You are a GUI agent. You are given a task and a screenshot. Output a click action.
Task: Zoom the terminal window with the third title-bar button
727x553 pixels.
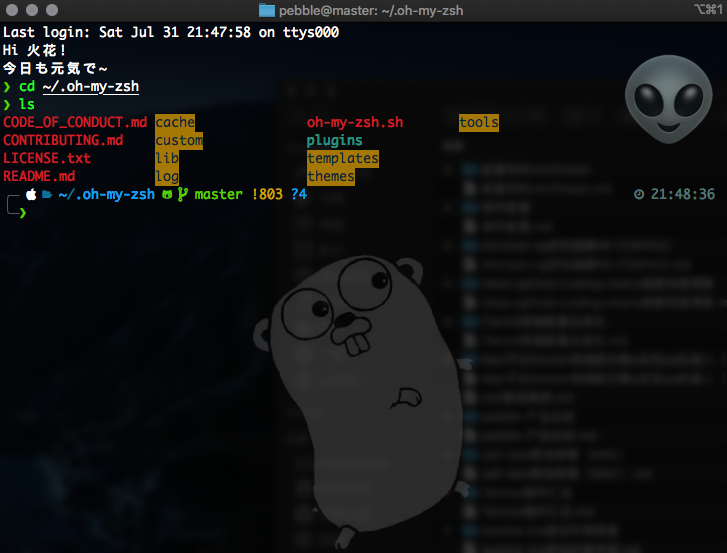pos(52,10)
